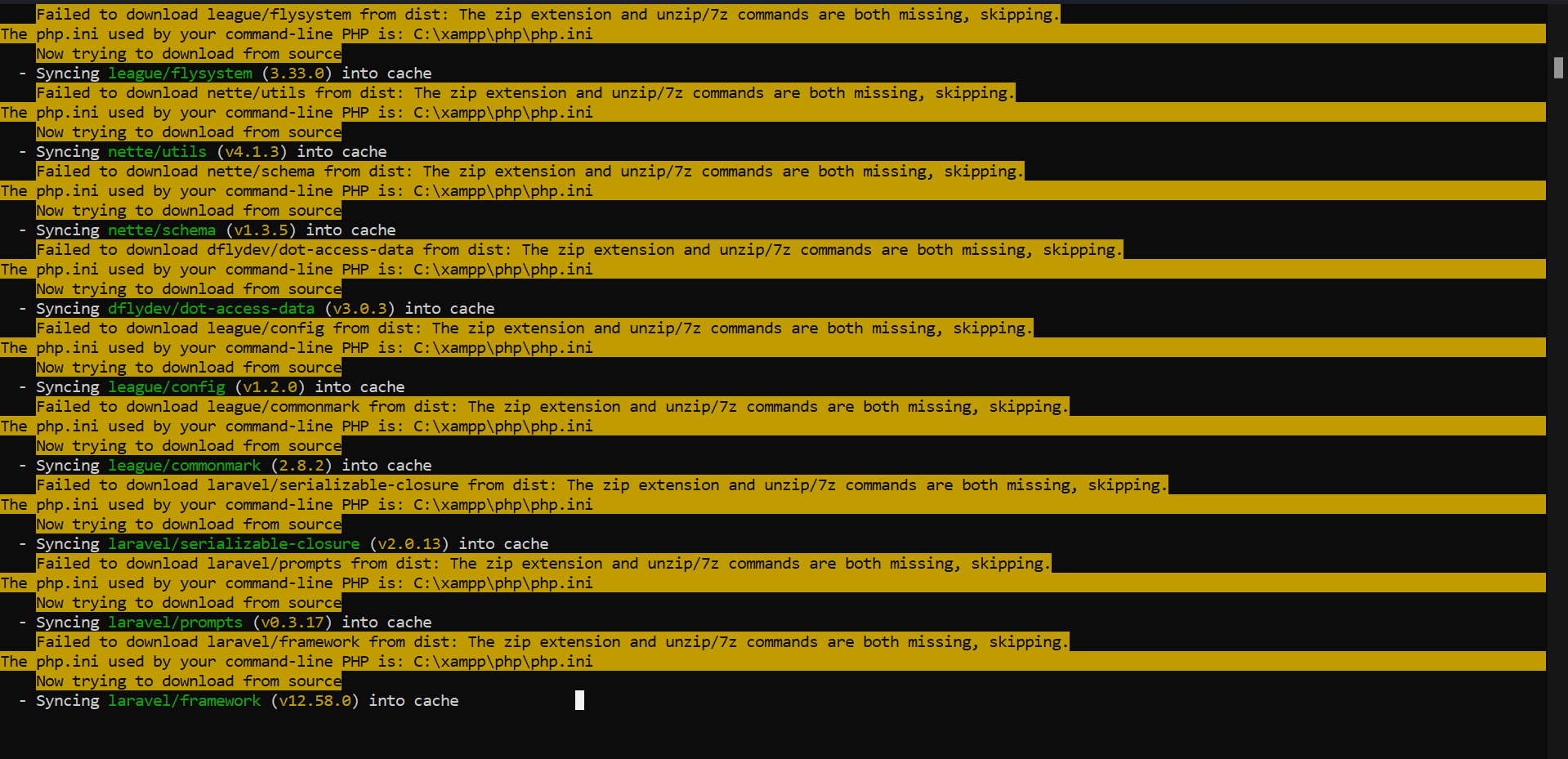Image resolution: width=1568 pixels, height=759 pixels.
Task: Click 'Failed to download league/commonmark' warning line
Action: 552,407
